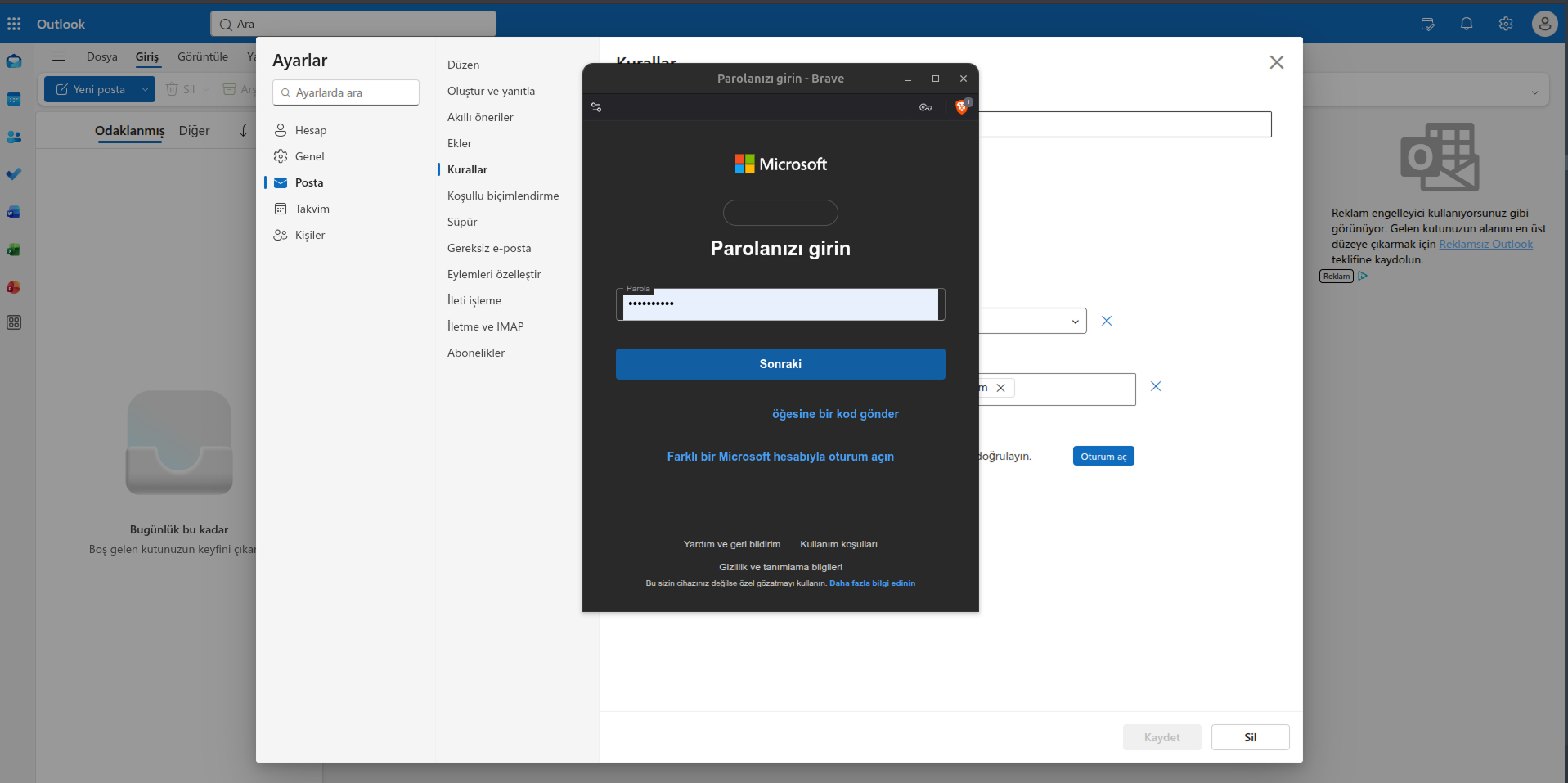The height and width of the screenshot is (783, 1568).
Task: Expand the rule condition dropdown chevron
Action: click(x=1075, y=322)
